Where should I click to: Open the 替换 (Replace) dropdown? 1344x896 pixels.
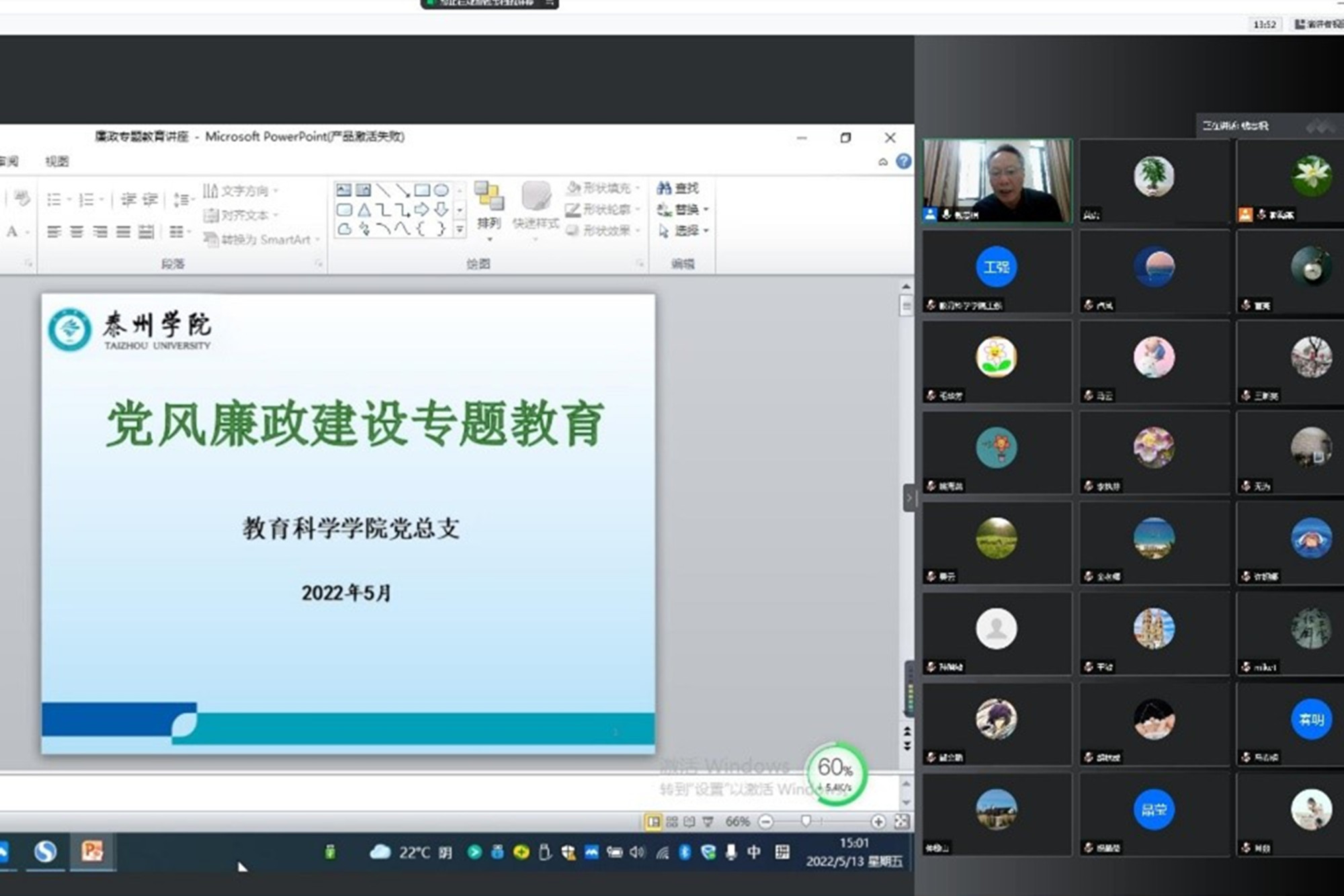[706, 210]
